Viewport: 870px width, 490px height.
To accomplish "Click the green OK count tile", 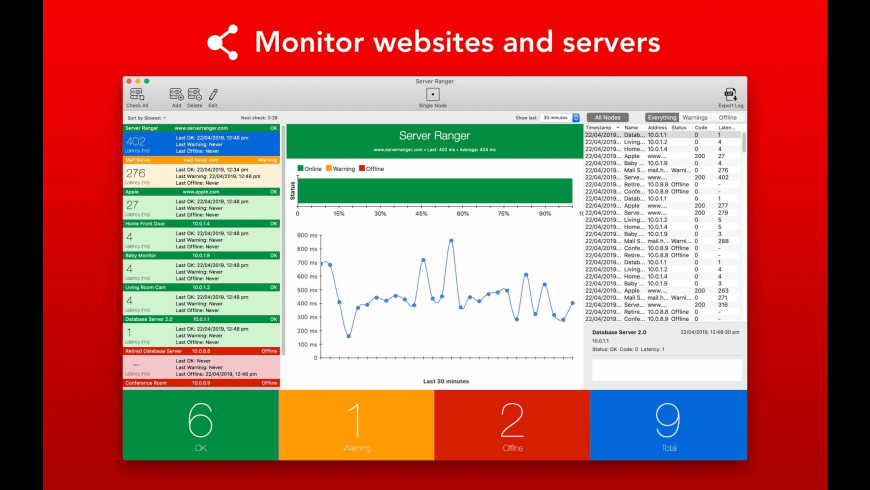I will click(x=200, y=425).
